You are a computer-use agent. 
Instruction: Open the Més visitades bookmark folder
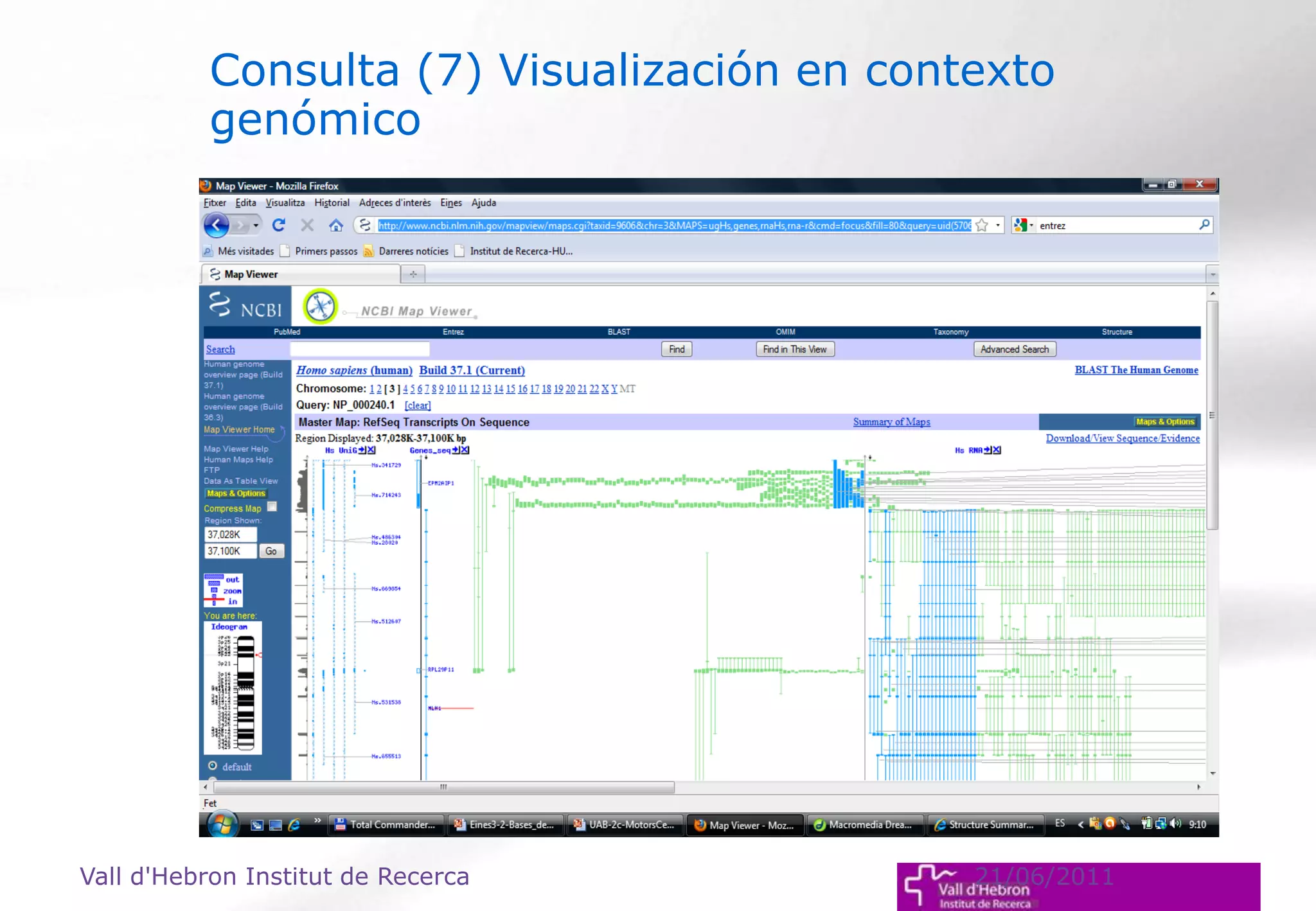point(238,251)
